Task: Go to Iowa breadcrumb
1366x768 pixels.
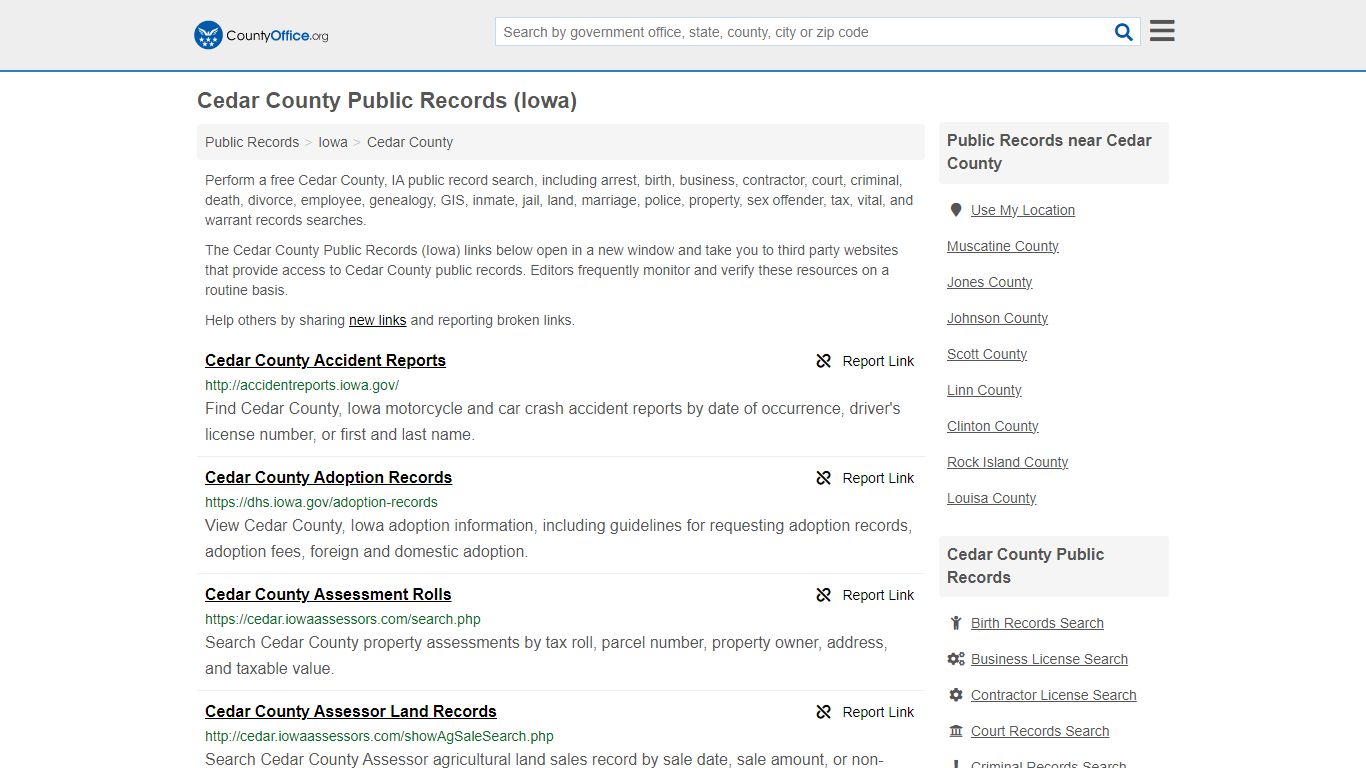Action: click(333, 142)
